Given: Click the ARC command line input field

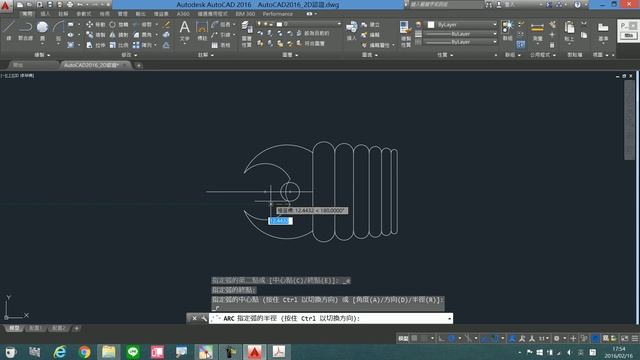Looking at the screenshot, I should 331,318.
